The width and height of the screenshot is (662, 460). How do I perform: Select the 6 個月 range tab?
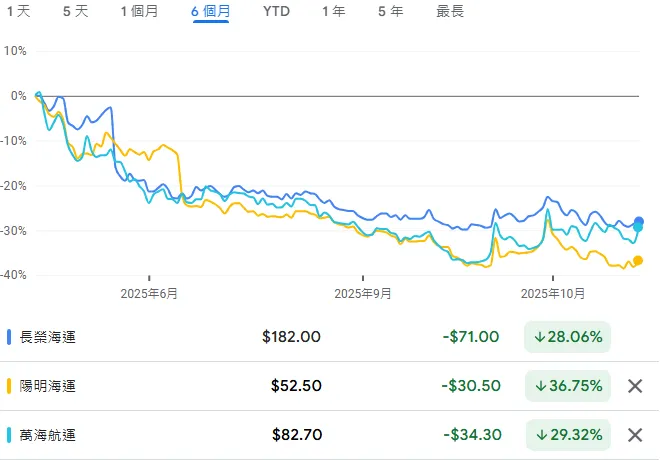[x=211, y=11]
